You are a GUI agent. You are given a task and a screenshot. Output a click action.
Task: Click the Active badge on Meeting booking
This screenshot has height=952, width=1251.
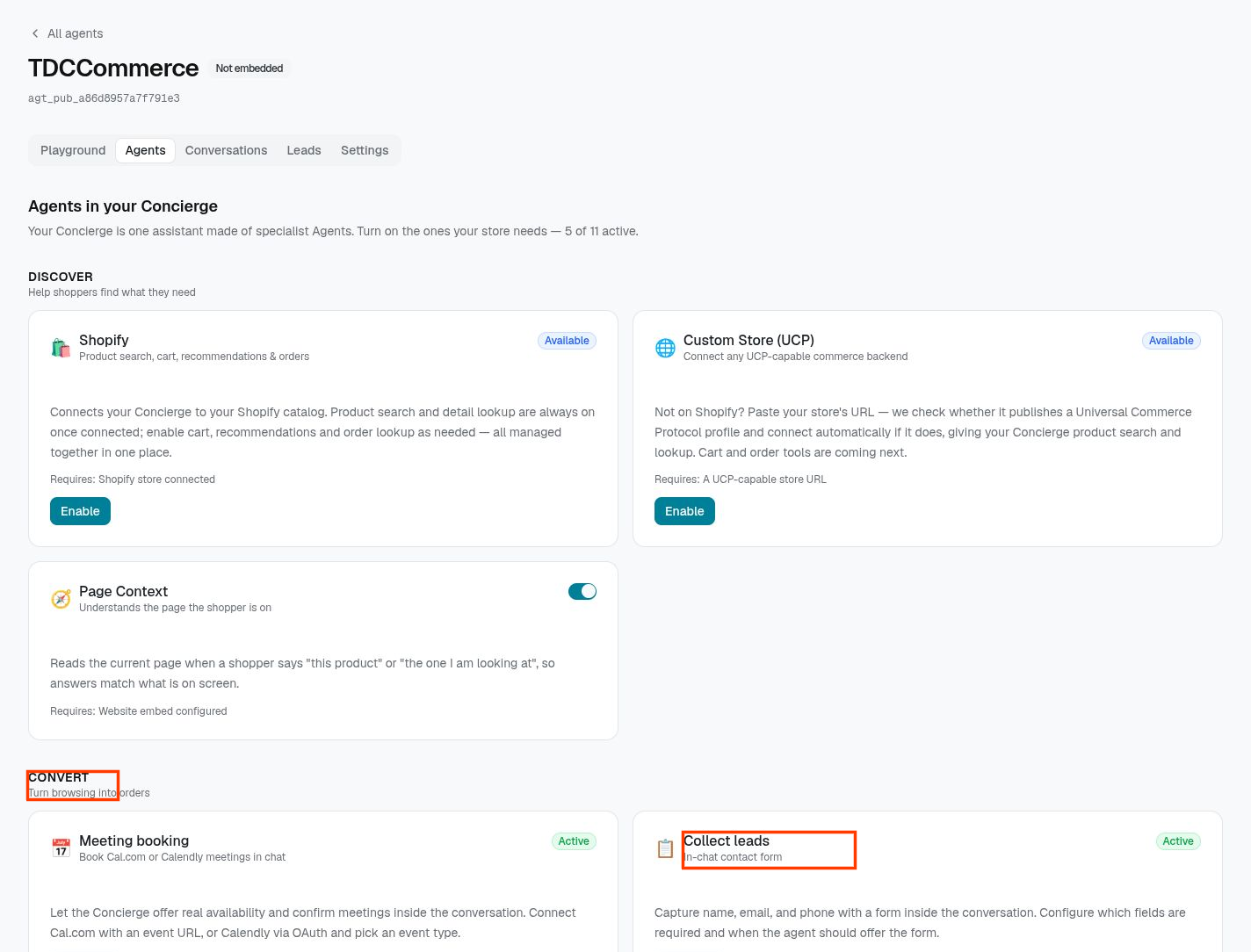click(574, 841)
